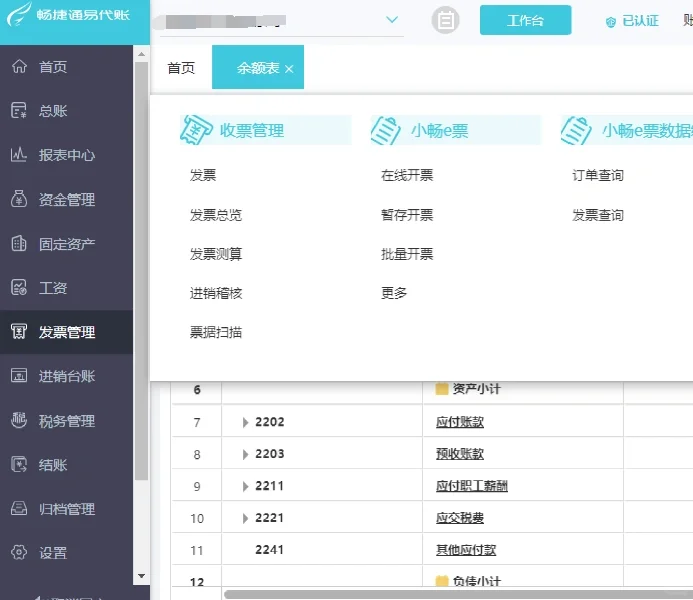This screenshot has width=693, height=600.
Task: Open the company selector dropdown arrow
Action: 392,19
